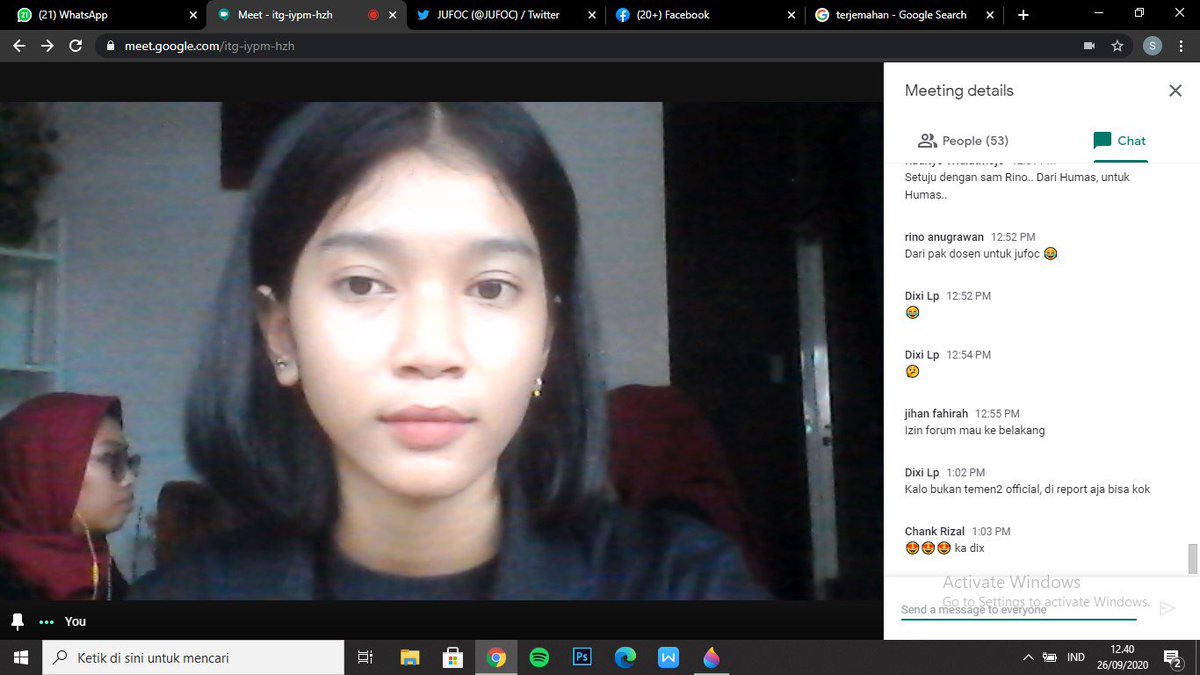Image resolution: width=1200 pixels, height=675 pixels.
Task: Reload the Meet page
Action: [76, 46]
